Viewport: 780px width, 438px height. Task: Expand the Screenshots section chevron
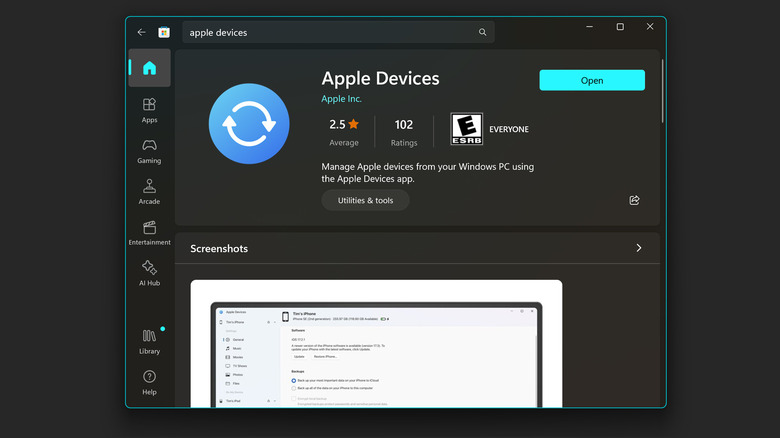coord(639,248)
